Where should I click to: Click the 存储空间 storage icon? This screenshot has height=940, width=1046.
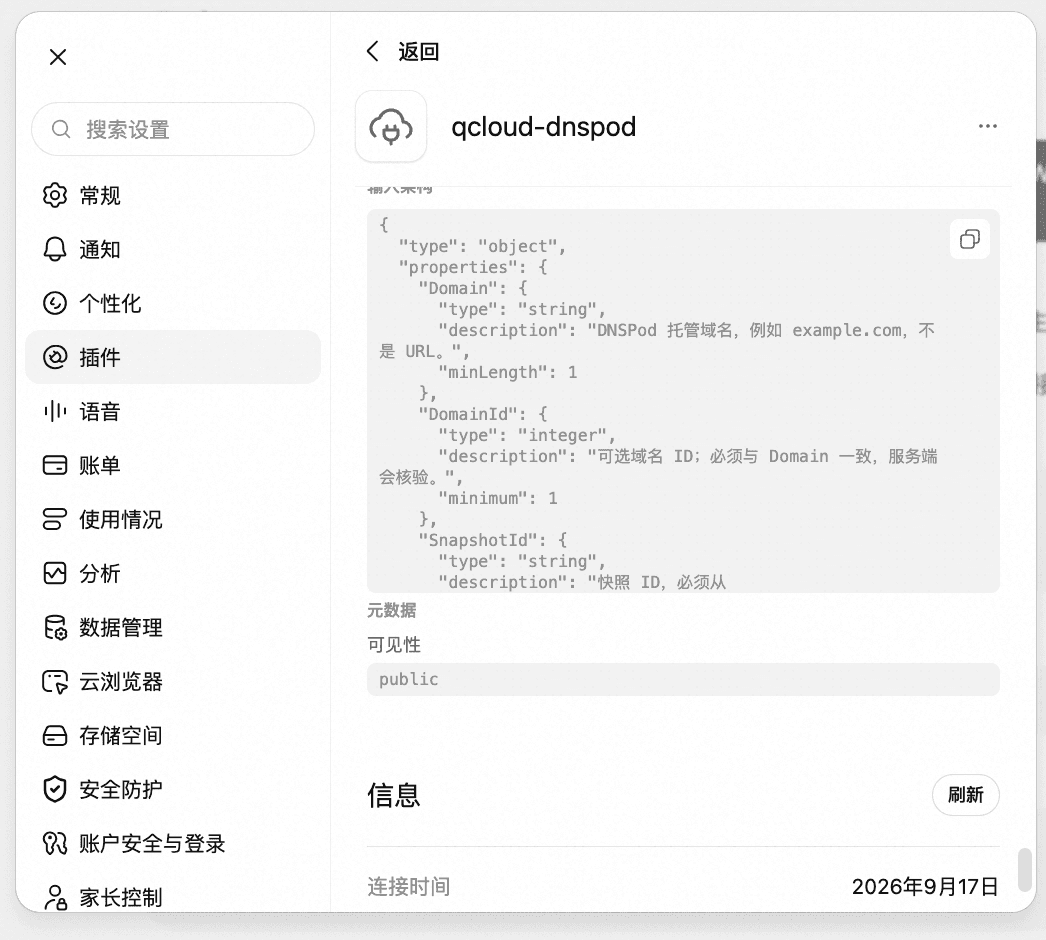click(x=55, y=735)
